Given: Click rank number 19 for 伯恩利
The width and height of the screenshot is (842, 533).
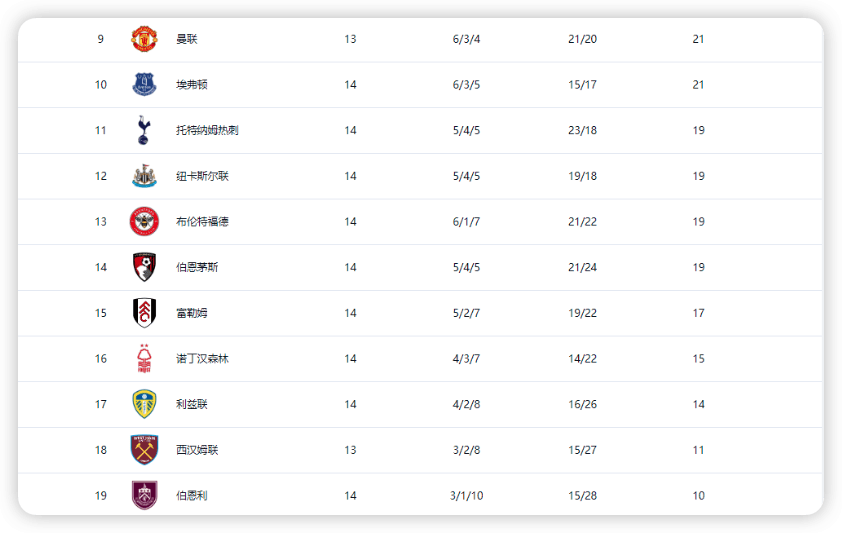Looking at the screenshot, I should click(100, 495).
